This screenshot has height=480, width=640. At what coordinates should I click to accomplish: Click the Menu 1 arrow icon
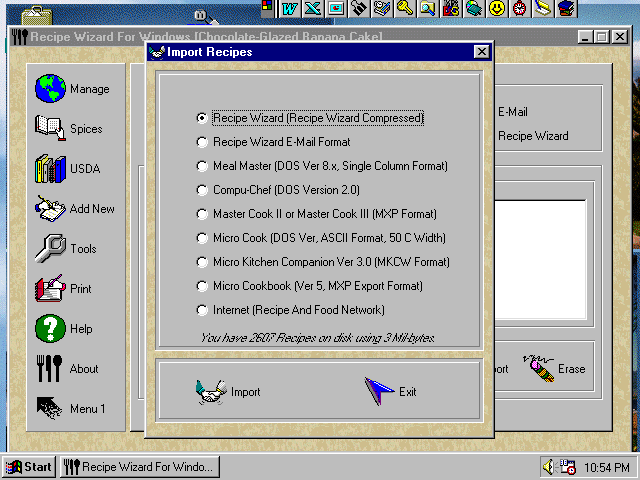point(49,408)
